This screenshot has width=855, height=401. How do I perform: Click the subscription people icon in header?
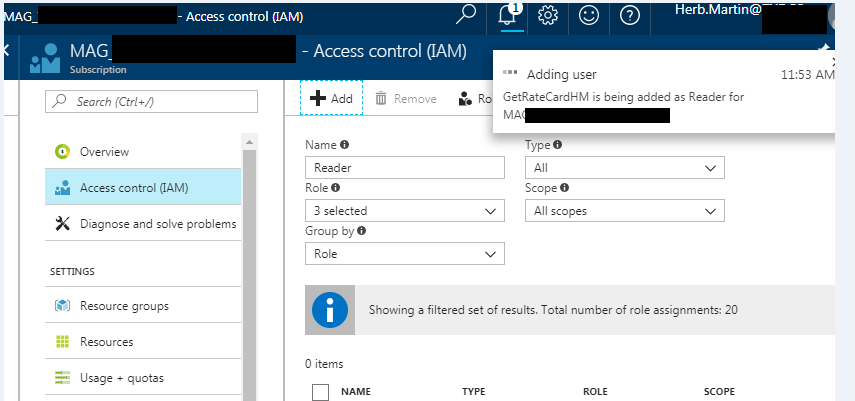coord(45,58)
